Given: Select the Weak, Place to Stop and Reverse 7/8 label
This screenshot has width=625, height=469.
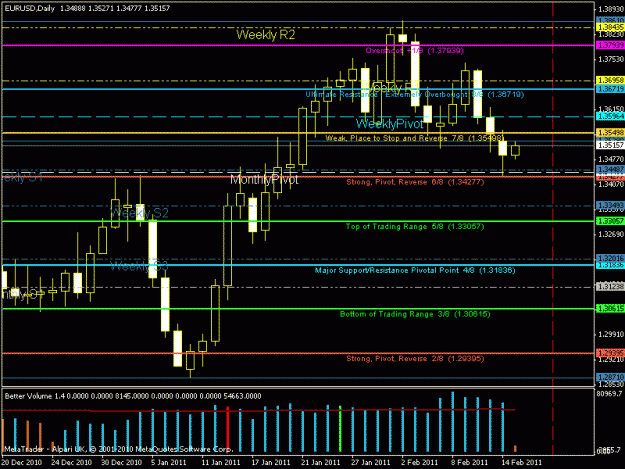Looking at the screenshot, I should point(414,138).
